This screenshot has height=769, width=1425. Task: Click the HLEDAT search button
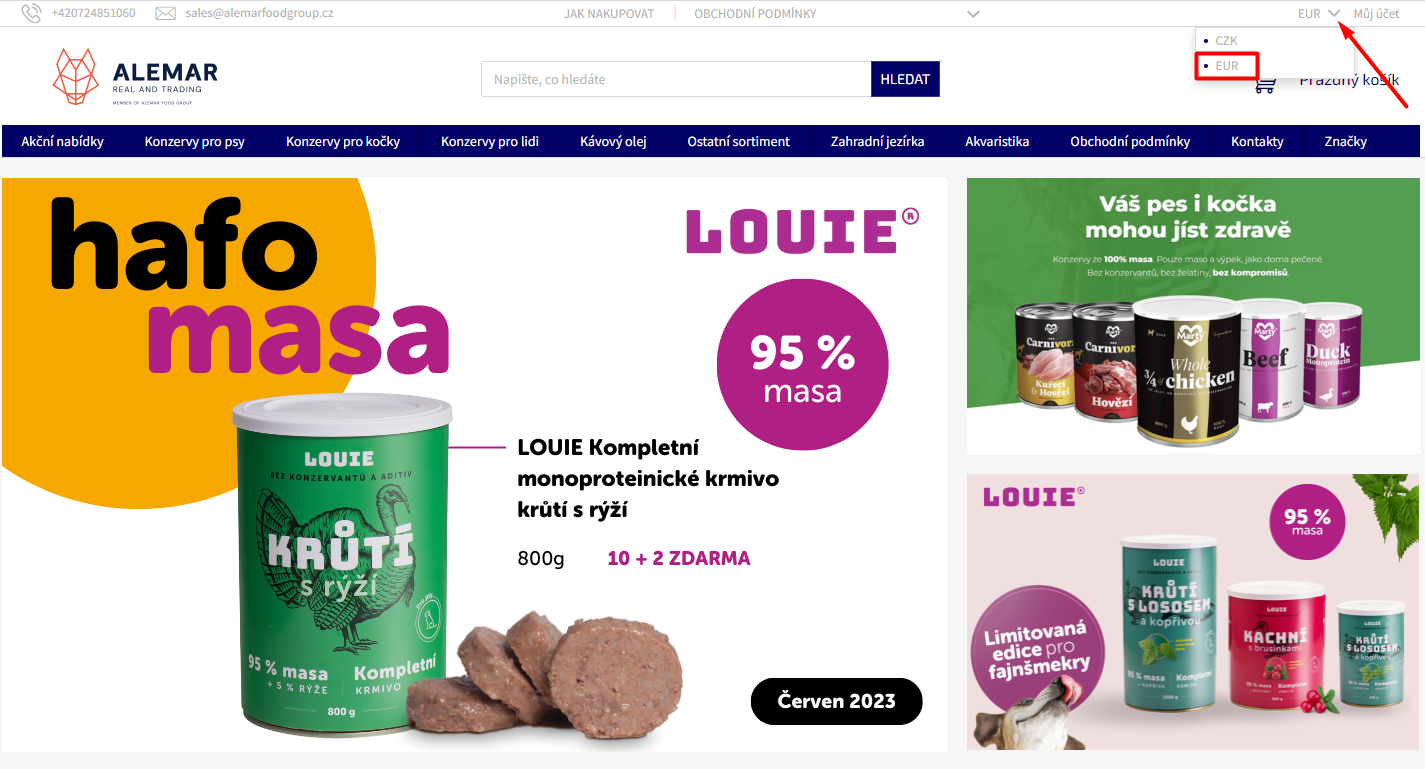click(905, 79)
